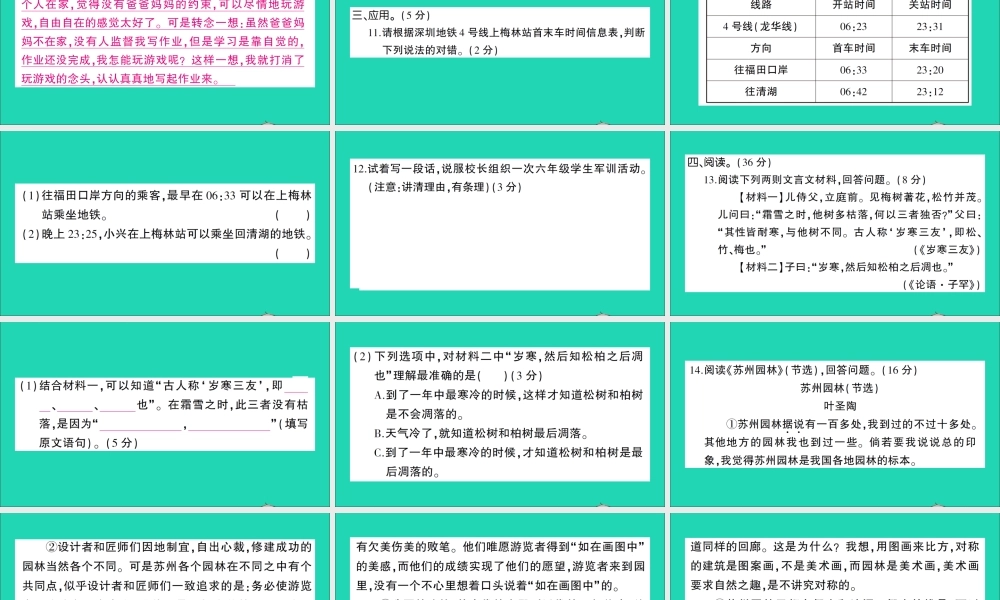
Task: Select the slide with options A, B, C
Action: pyautogui.click(x=500, y=414)
